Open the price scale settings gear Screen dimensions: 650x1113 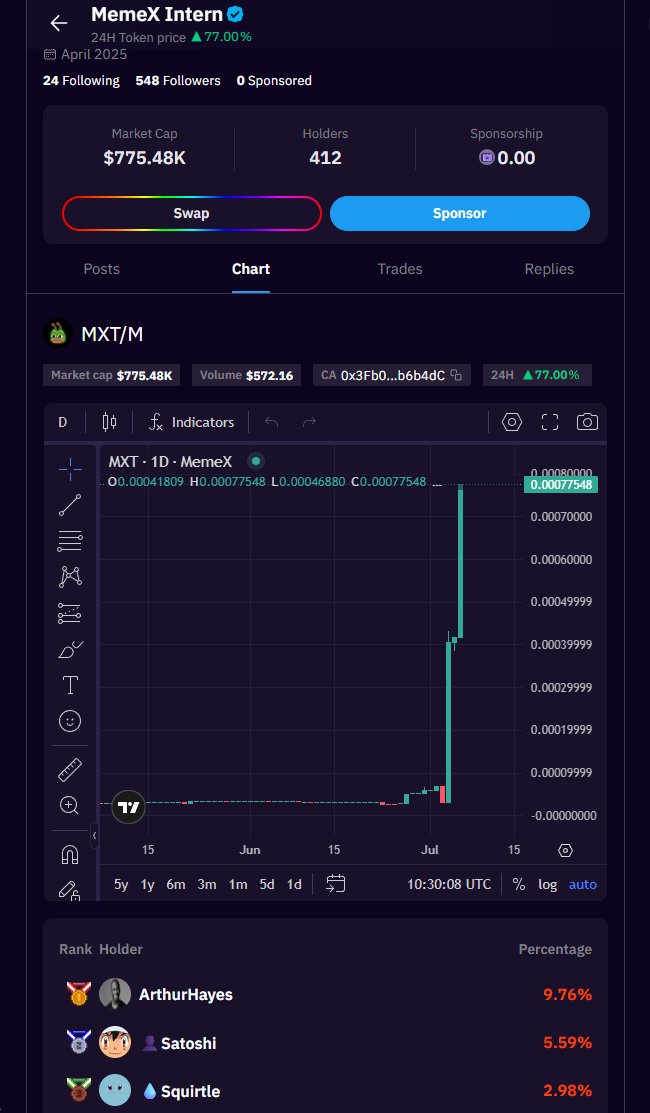point(566,850)
